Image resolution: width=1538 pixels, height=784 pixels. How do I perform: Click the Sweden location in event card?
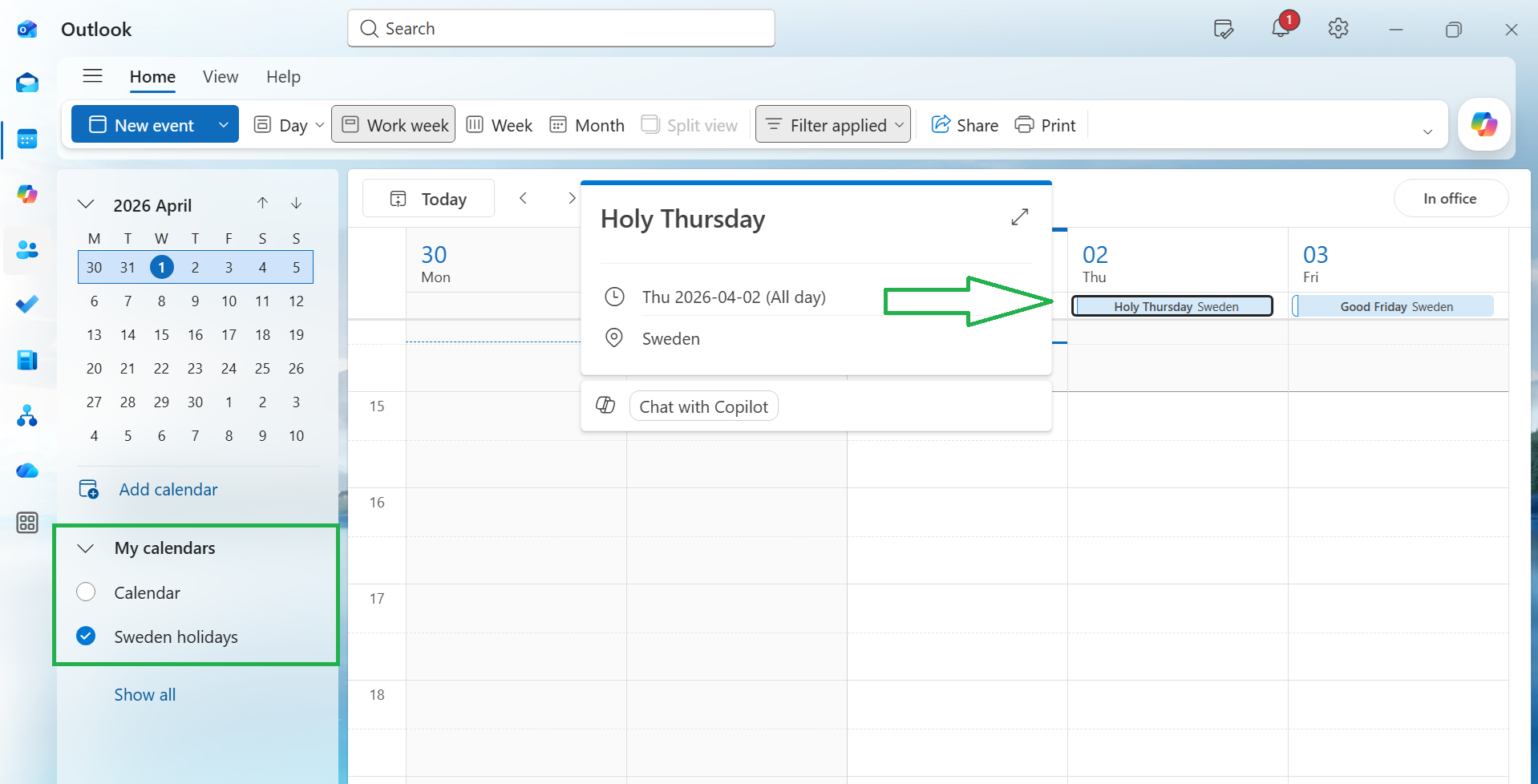coord(671,338)
